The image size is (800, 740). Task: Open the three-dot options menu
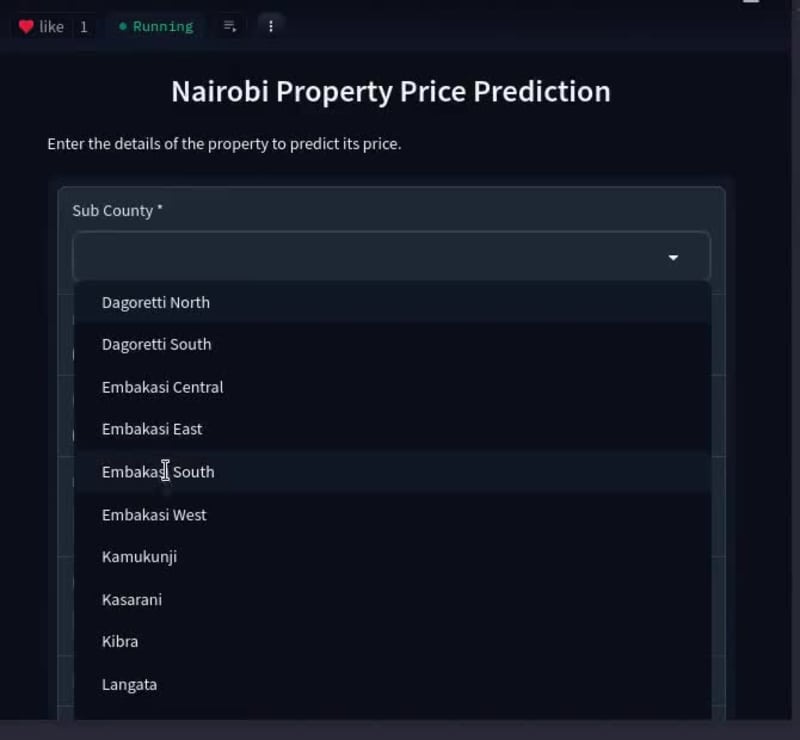coord(270,26)
